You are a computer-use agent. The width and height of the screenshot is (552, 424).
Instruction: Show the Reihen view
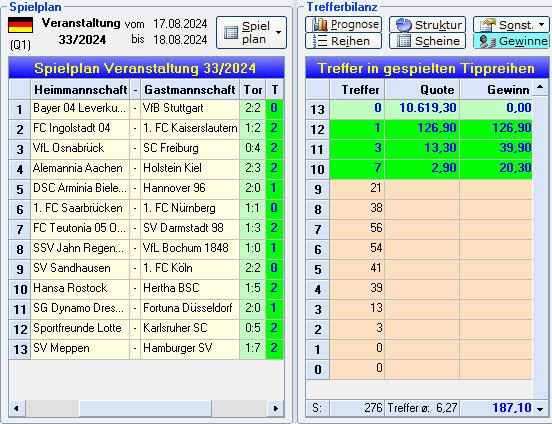click(344, 41)
